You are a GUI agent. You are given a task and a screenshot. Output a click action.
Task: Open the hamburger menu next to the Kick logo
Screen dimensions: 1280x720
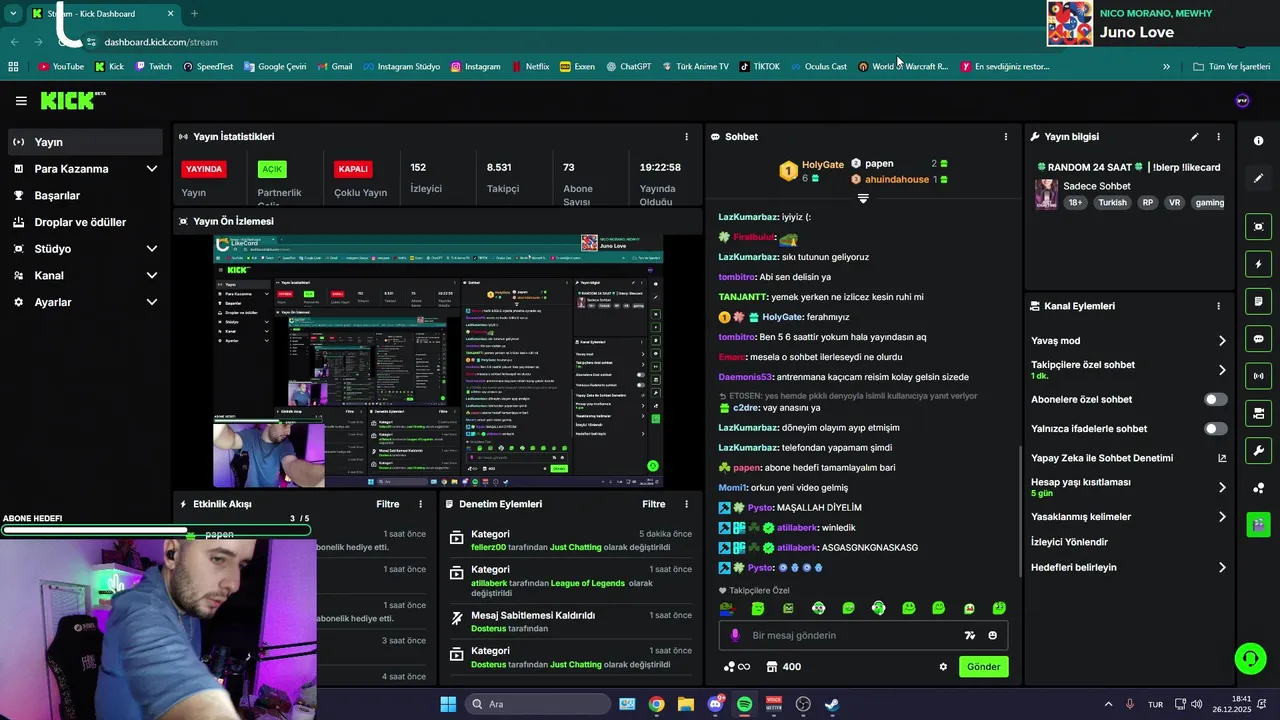point(21,101)
